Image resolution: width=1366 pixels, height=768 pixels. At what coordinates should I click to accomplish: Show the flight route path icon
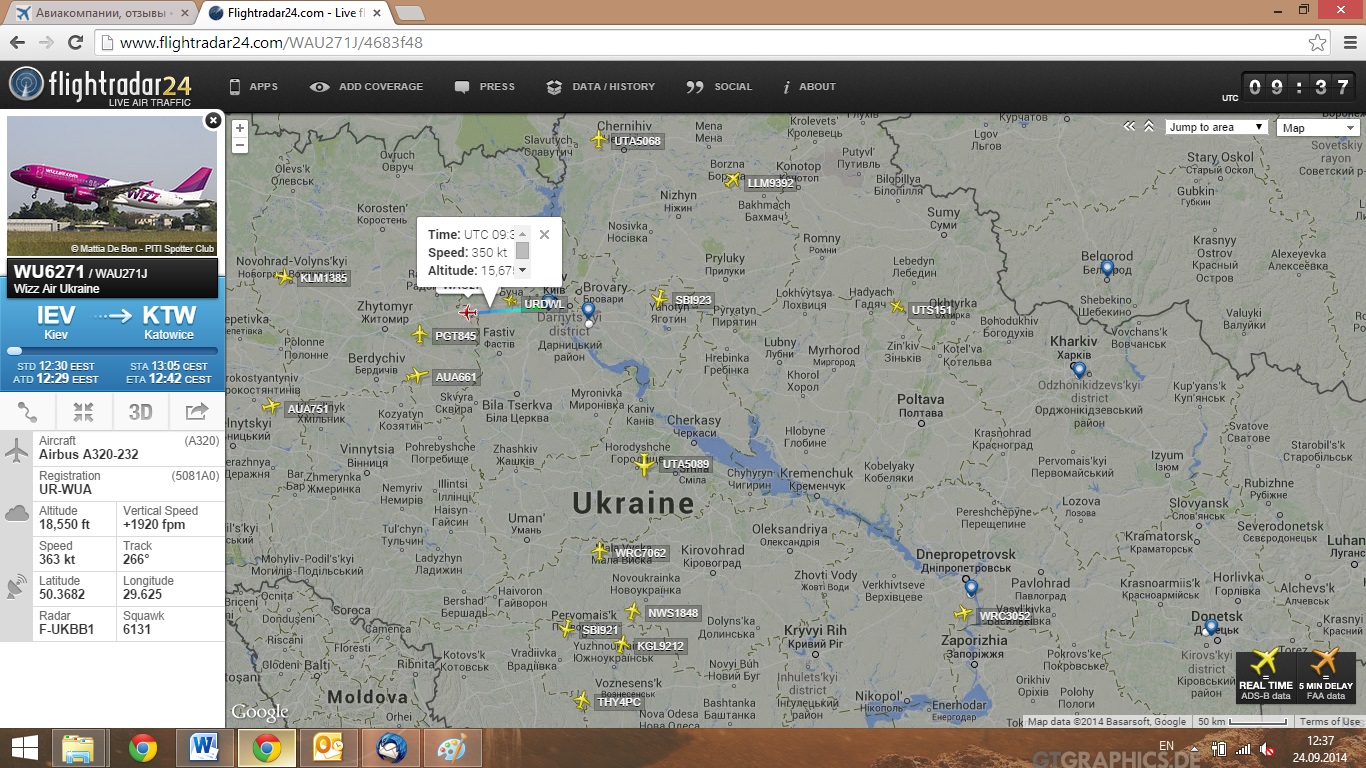[28, 411]
